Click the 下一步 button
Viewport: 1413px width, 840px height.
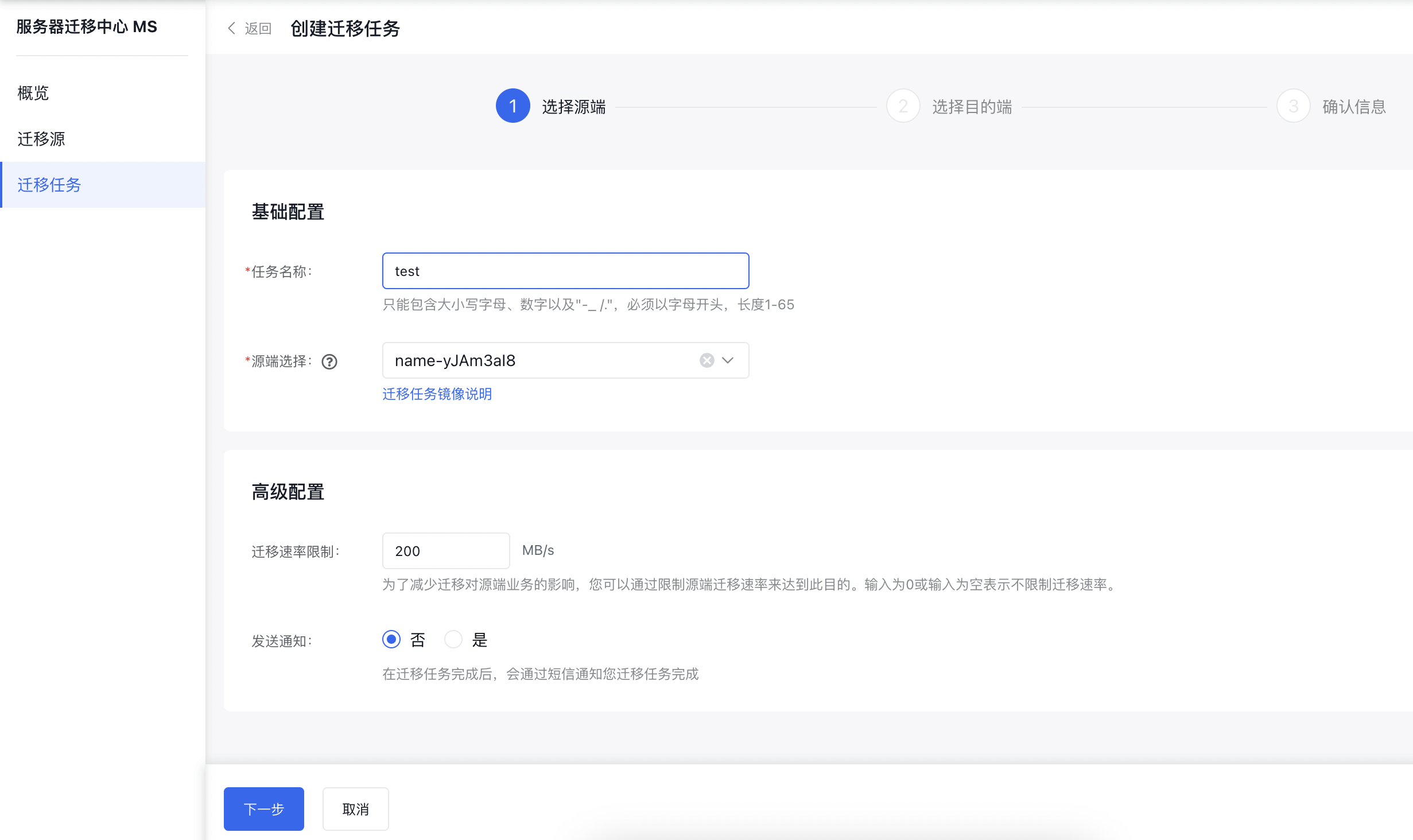pos(264,809)
